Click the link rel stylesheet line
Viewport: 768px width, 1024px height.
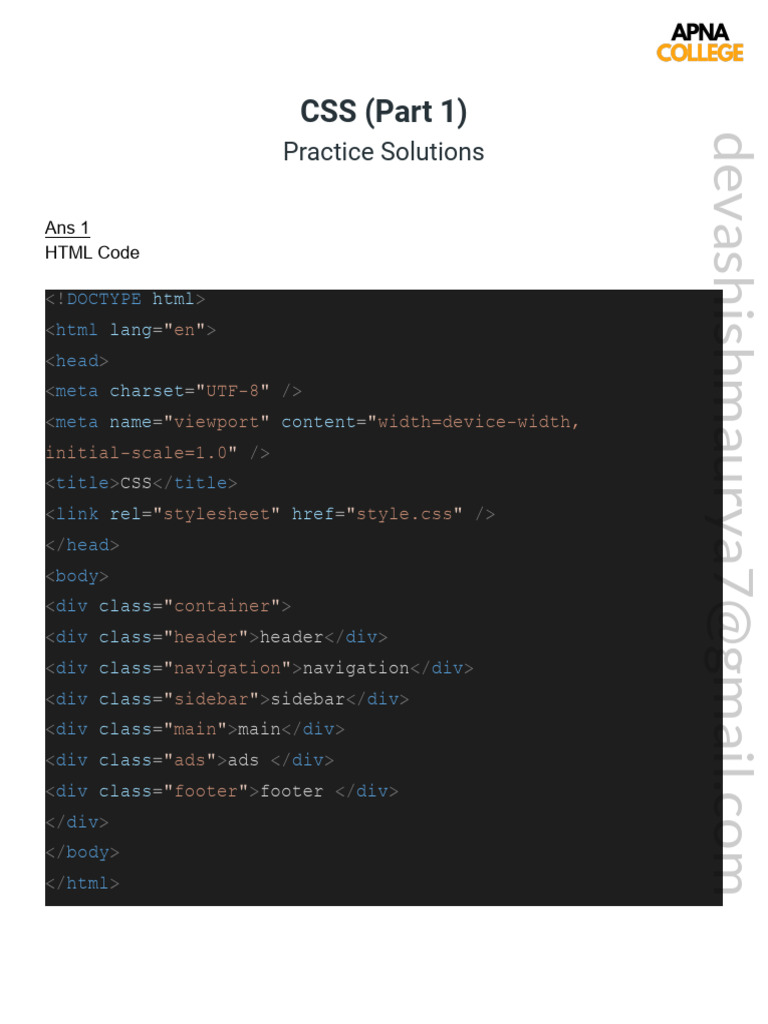click(271, 514)
